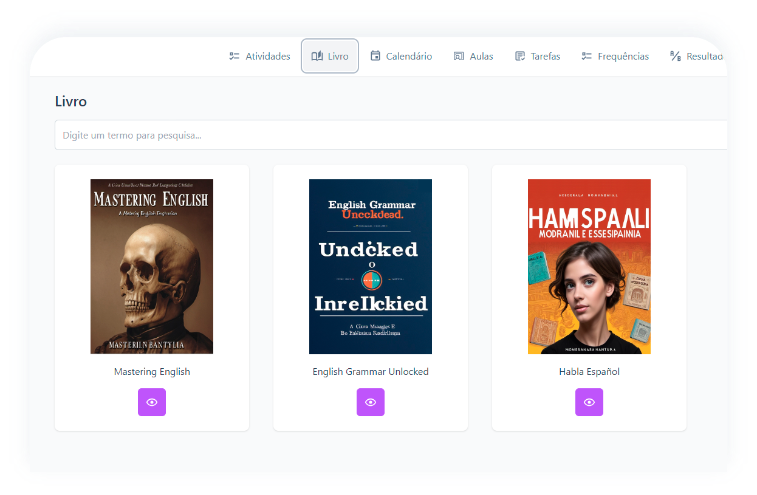Click the Mastering English book title
Image resolution: width=757 pixels, height=495 pixels.
tap(152, 372)
